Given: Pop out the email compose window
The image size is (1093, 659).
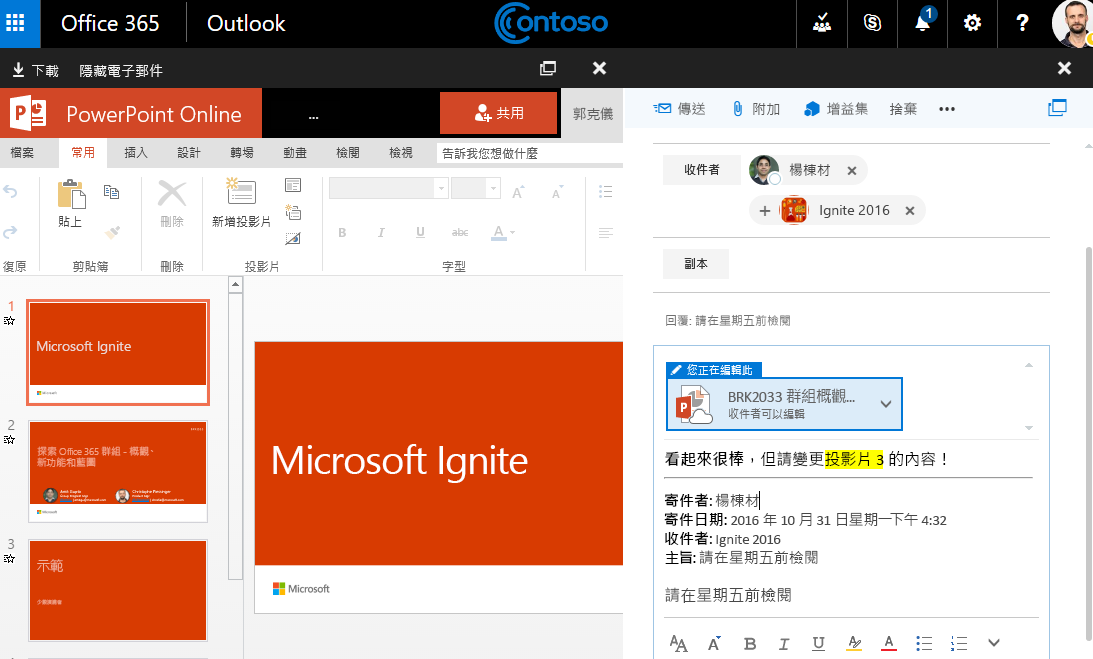Looking at the screenshot, I should pyautogui.click(x=1057, y=107).
